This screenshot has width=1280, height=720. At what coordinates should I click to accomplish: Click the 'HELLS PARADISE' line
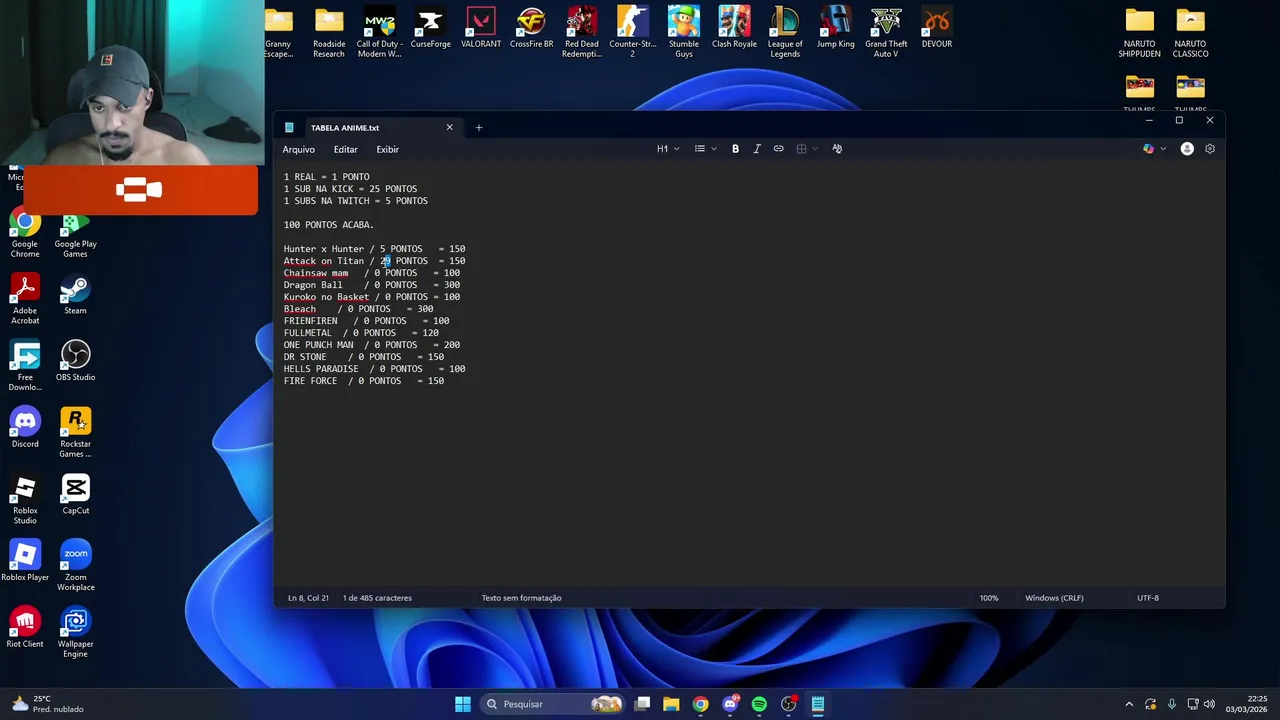[x=374, y=369]
